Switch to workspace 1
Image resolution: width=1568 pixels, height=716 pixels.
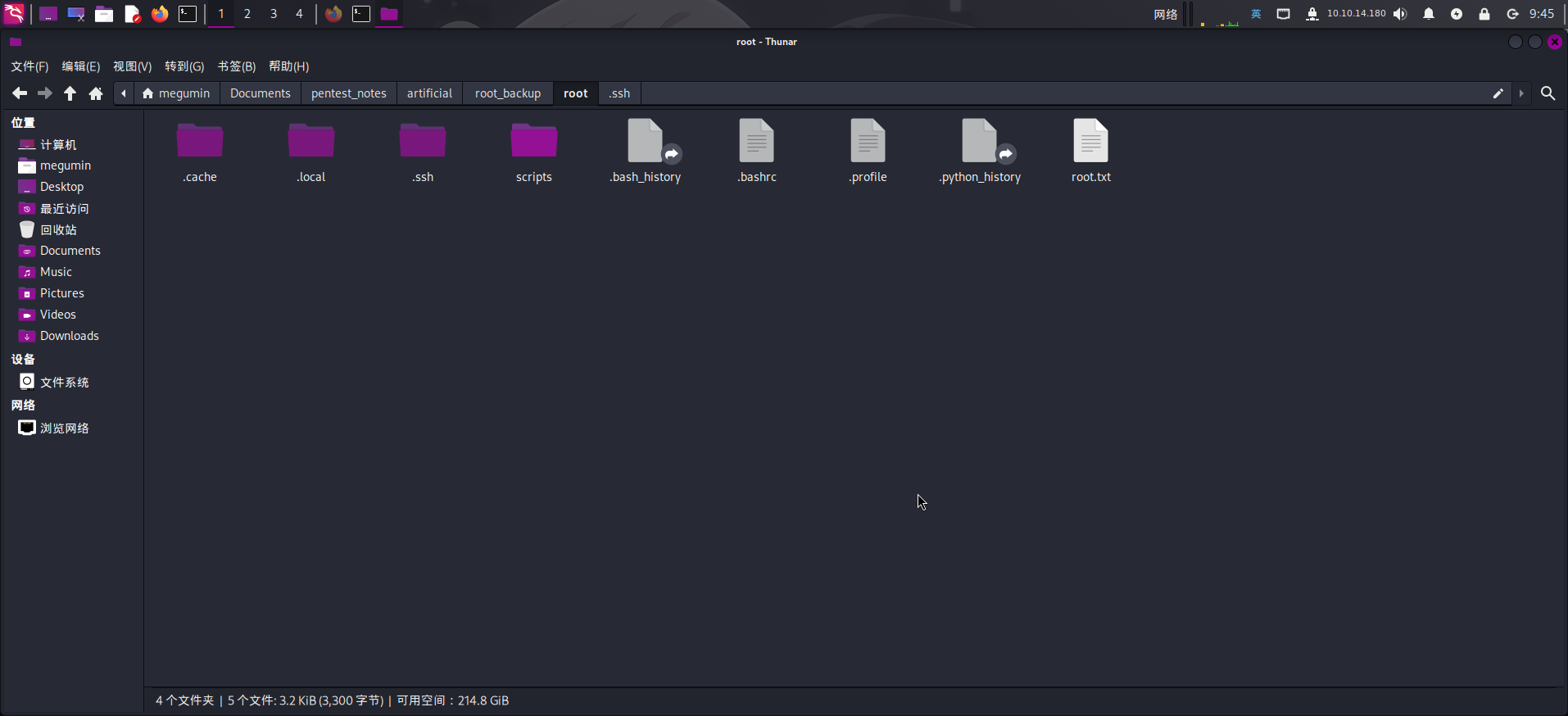tap(221, 14)
